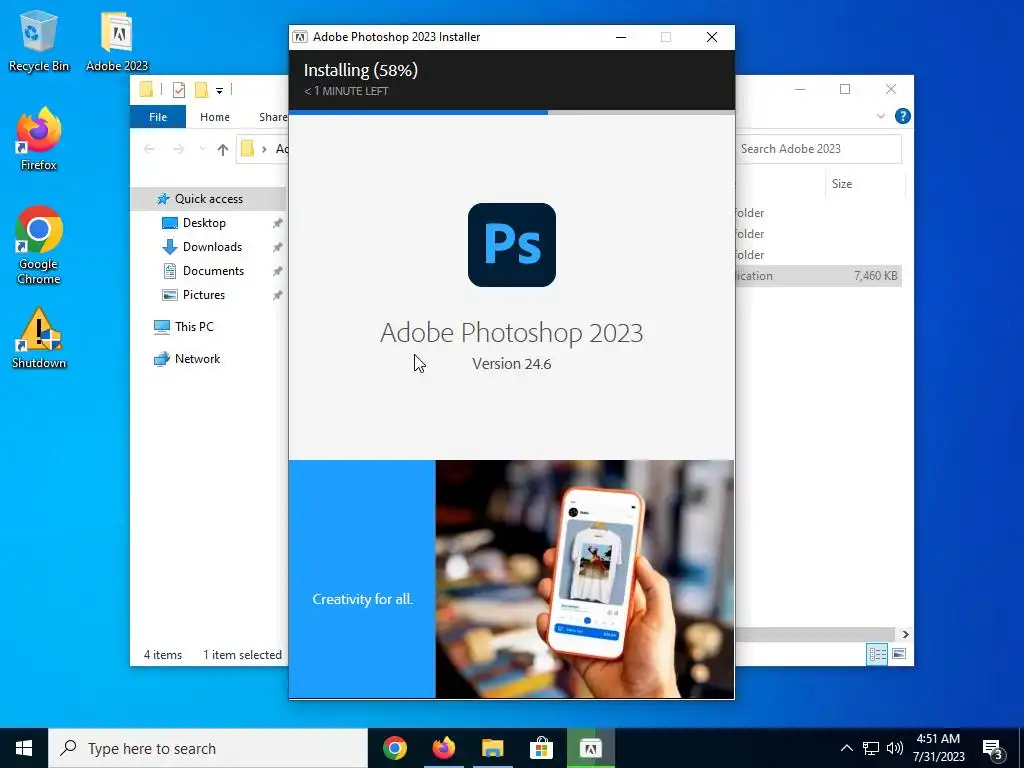
Task: Click the Explorer Forward arrow
Action: pyautogui.click(x=178, y=150)
